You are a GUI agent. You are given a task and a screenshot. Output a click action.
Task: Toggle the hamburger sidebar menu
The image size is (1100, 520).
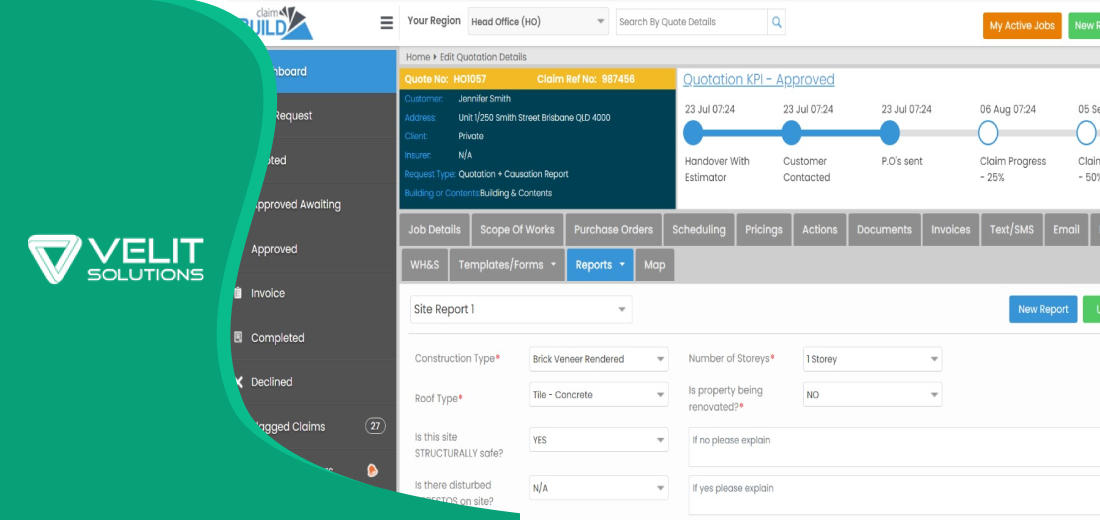point(387,23)
